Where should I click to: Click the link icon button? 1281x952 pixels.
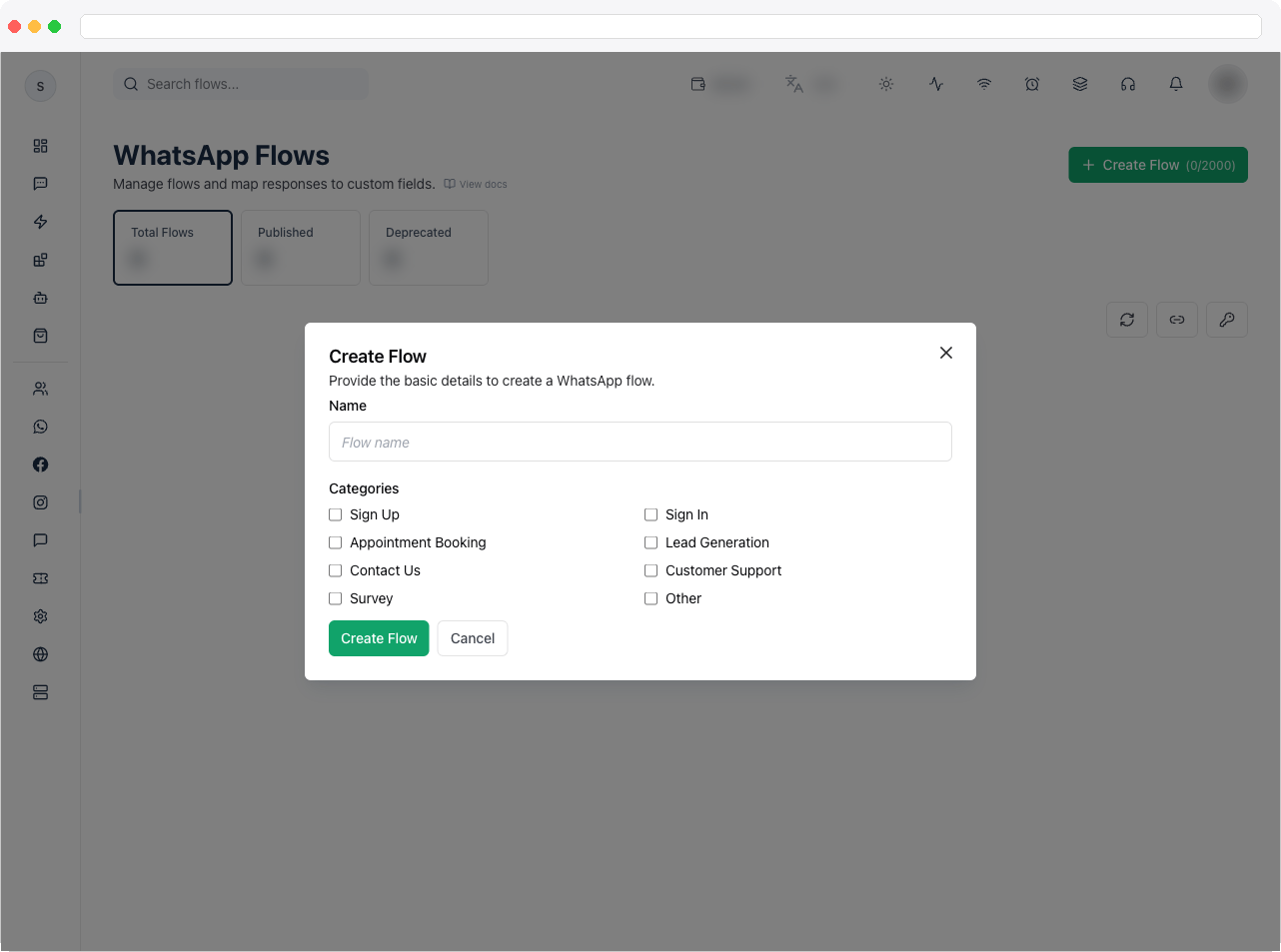[1177, 320]
